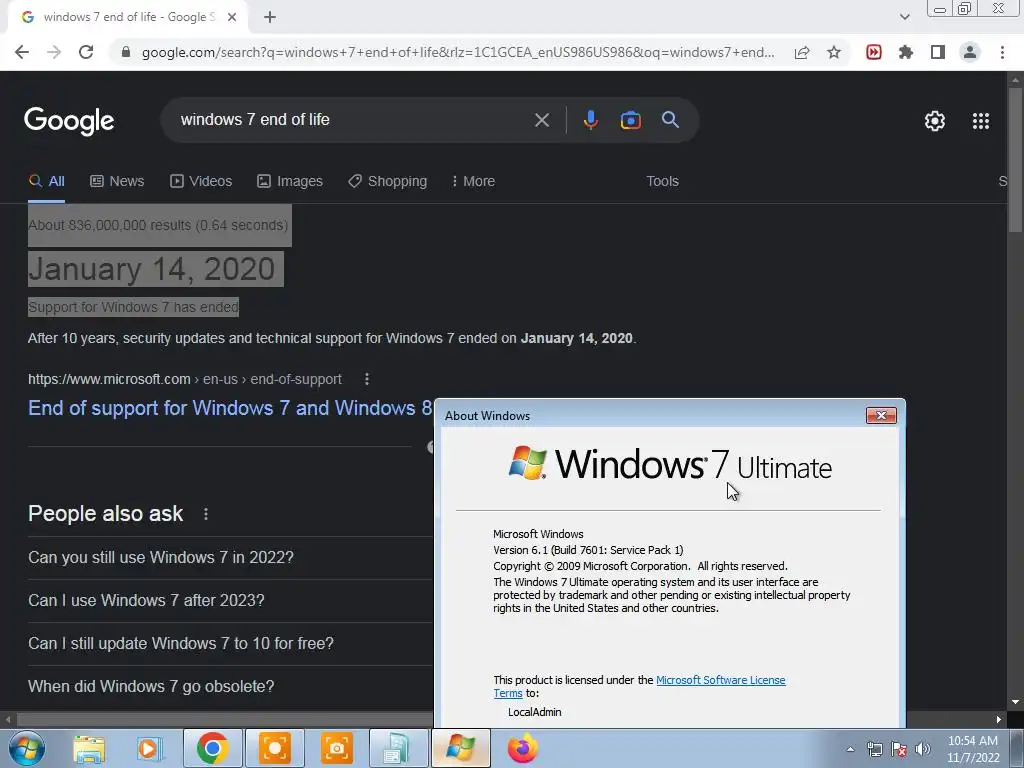Show hidden system tray icons

(x=850, y=749)
